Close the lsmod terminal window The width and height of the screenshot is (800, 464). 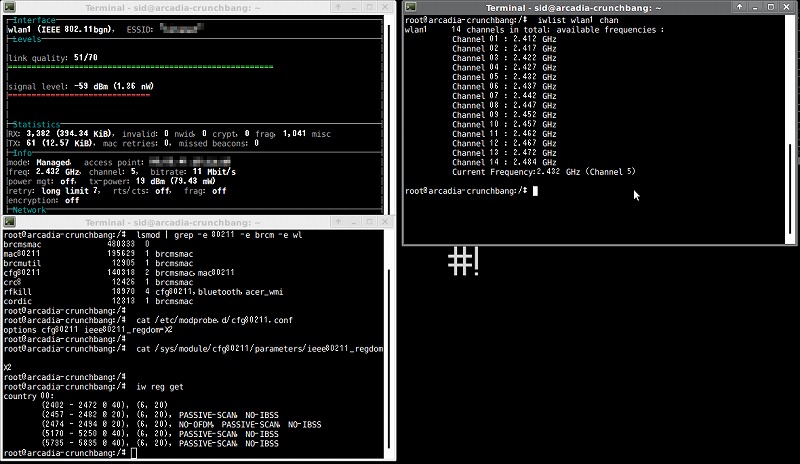click(386, 222)
